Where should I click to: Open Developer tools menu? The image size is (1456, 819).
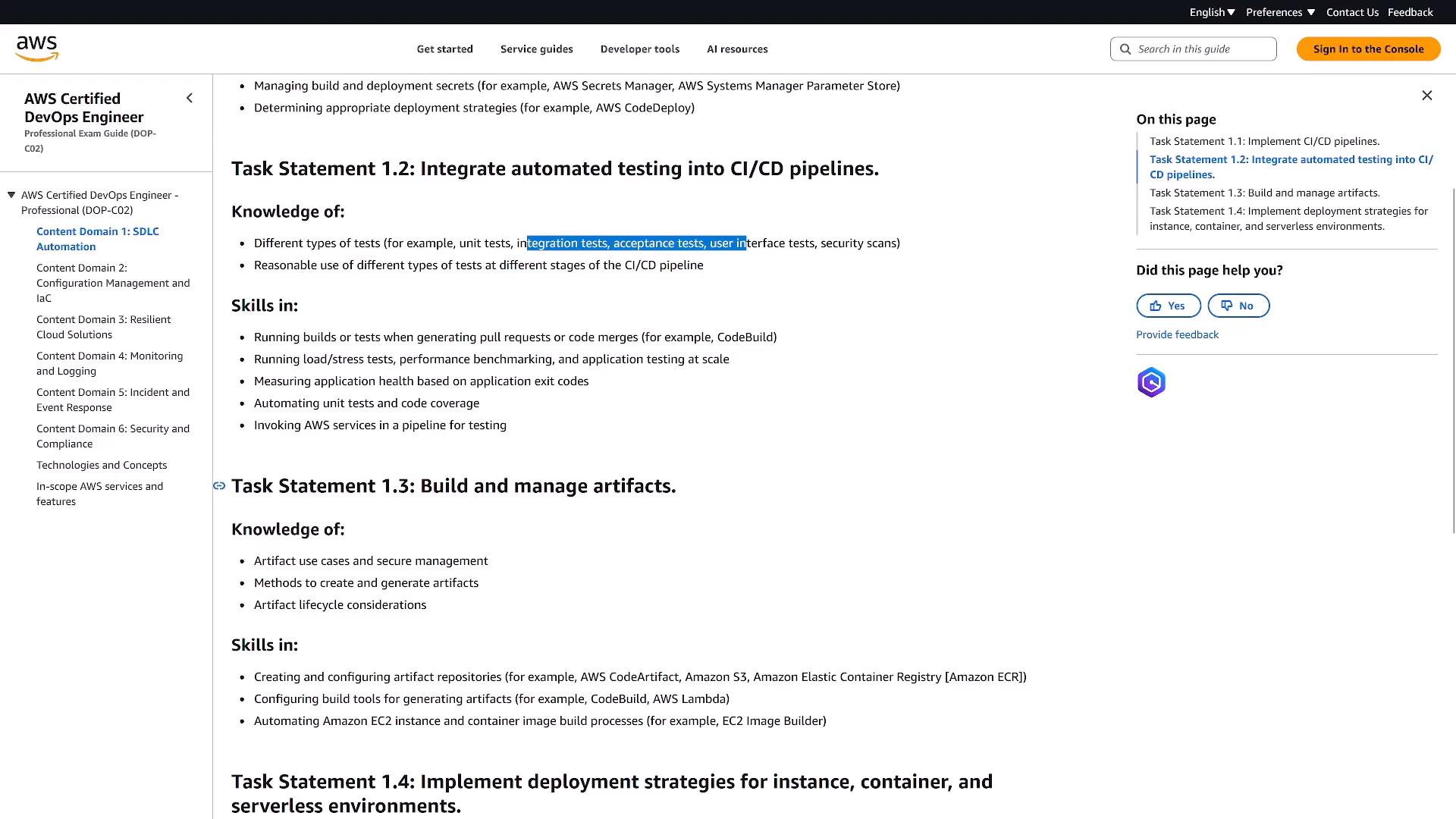click(x=639, y=49)
